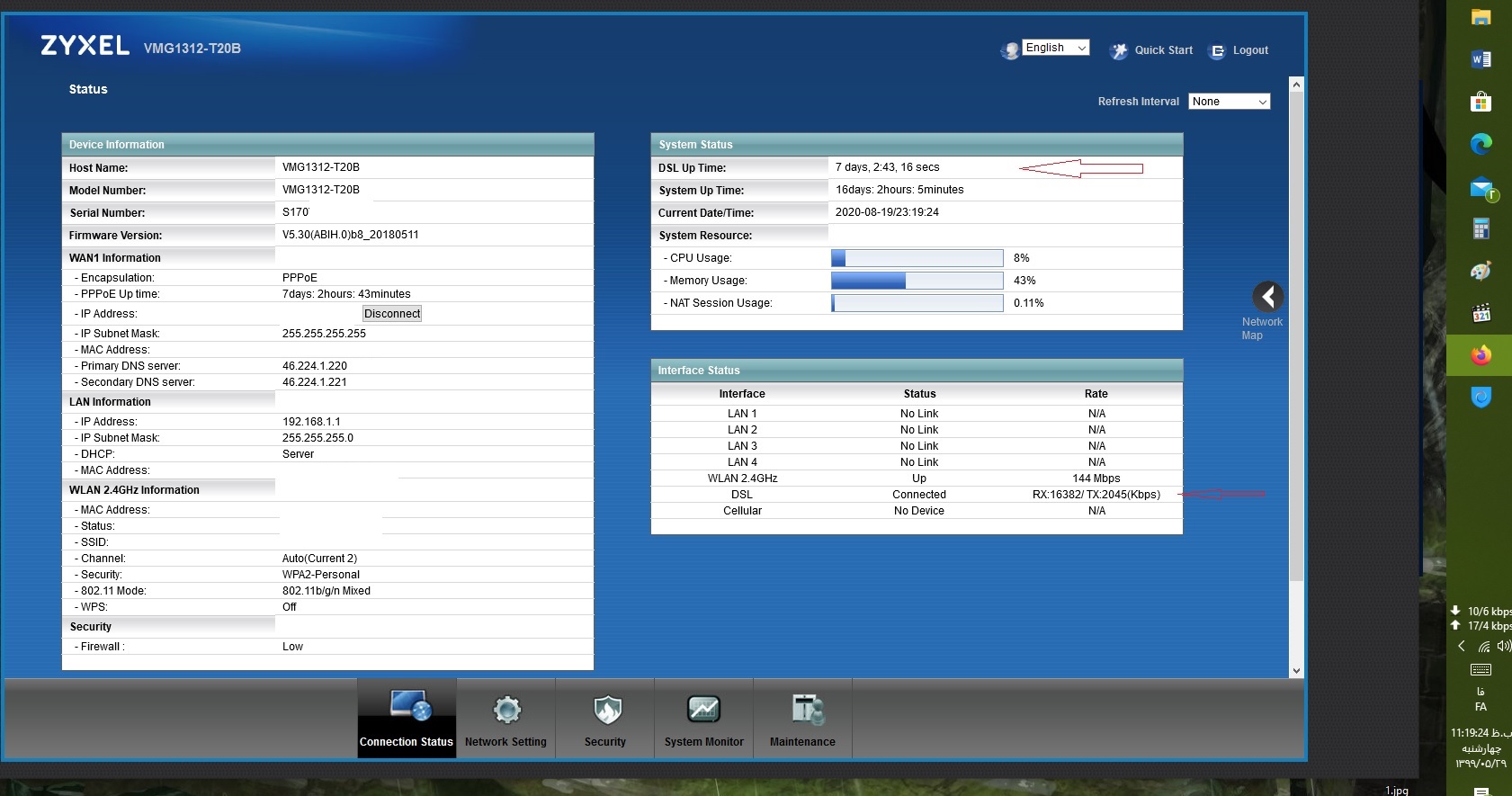Click the 'LAN 1' interface row name
This screenshot has height=796, width=1512.
pyautogui.click(x=742, y=414)
